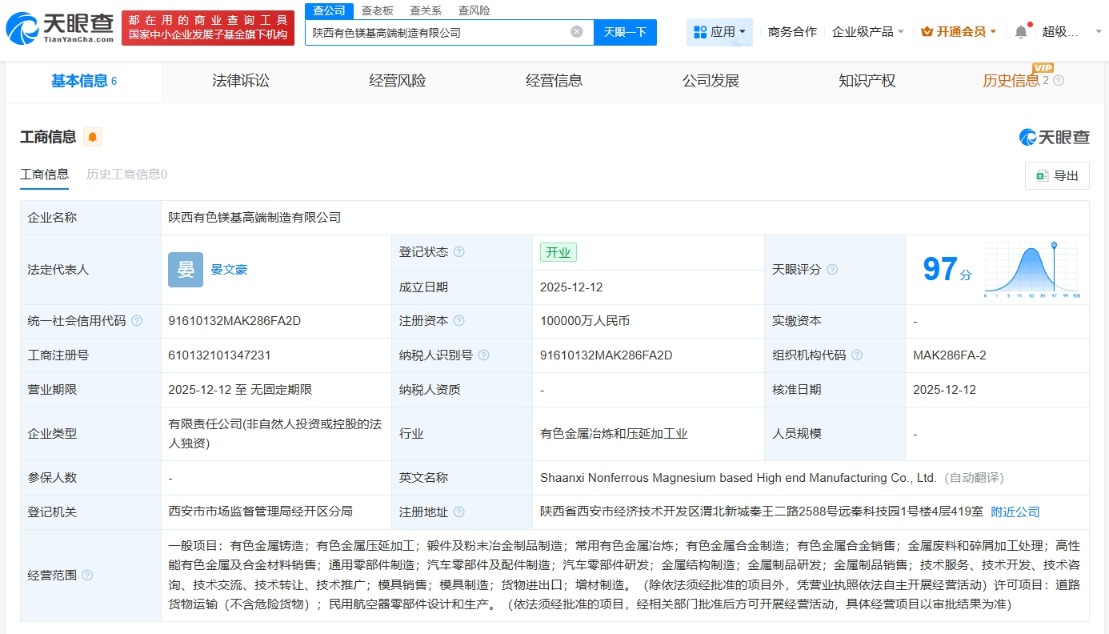Open the 附近公司 link
The image size is (1109, 634).
tap(1015, 512)
